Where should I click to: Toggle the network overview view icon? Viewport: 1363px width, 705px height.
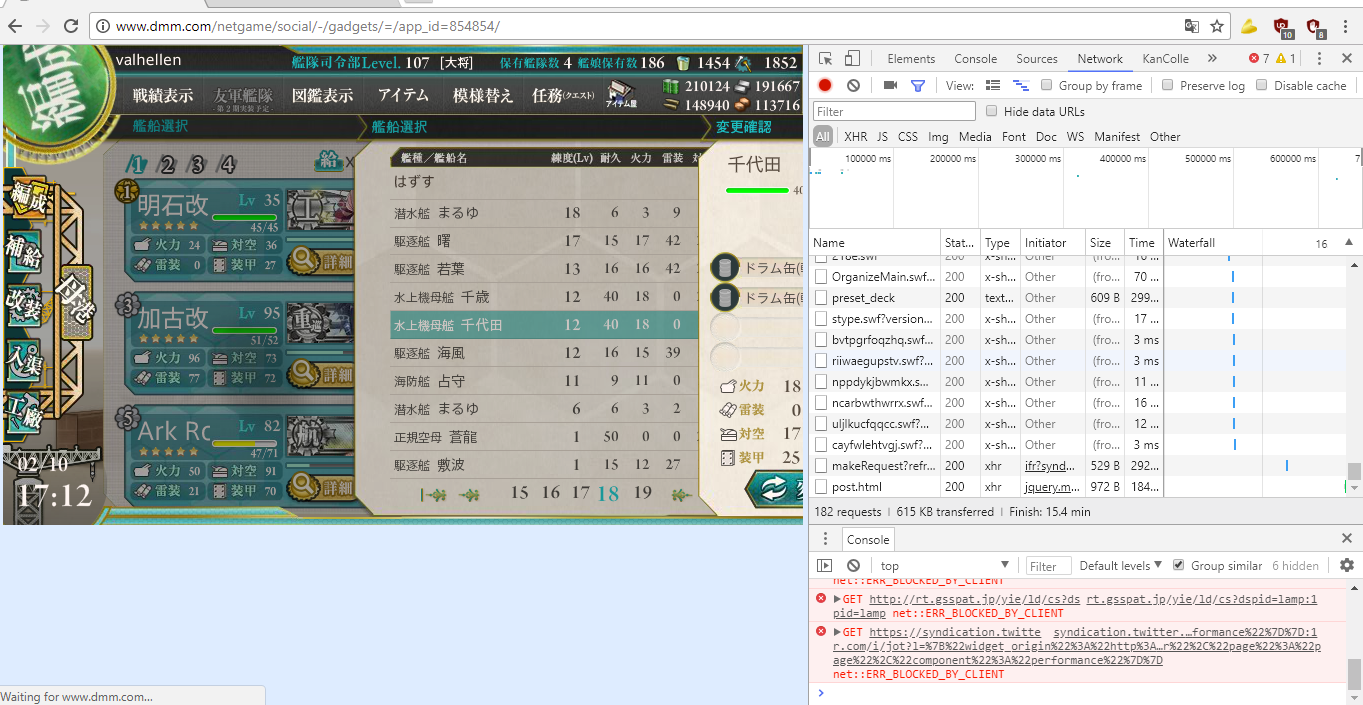tap(1021, 86)
